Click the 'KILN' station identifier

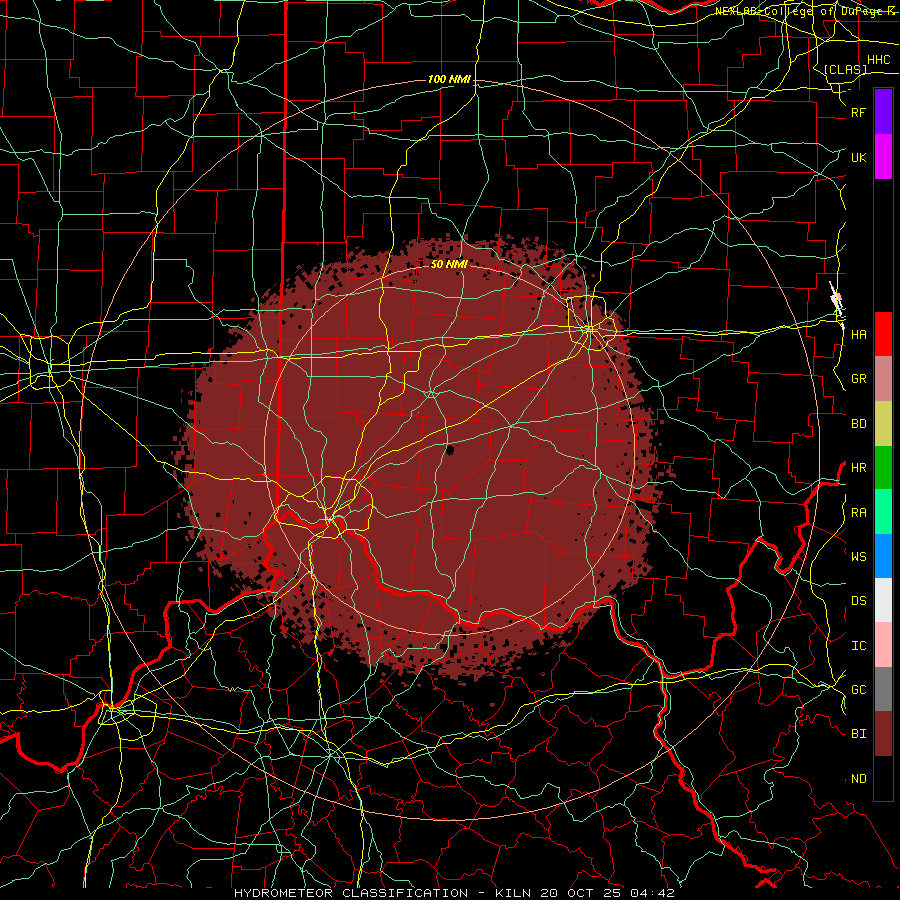(x=515, y=893)
